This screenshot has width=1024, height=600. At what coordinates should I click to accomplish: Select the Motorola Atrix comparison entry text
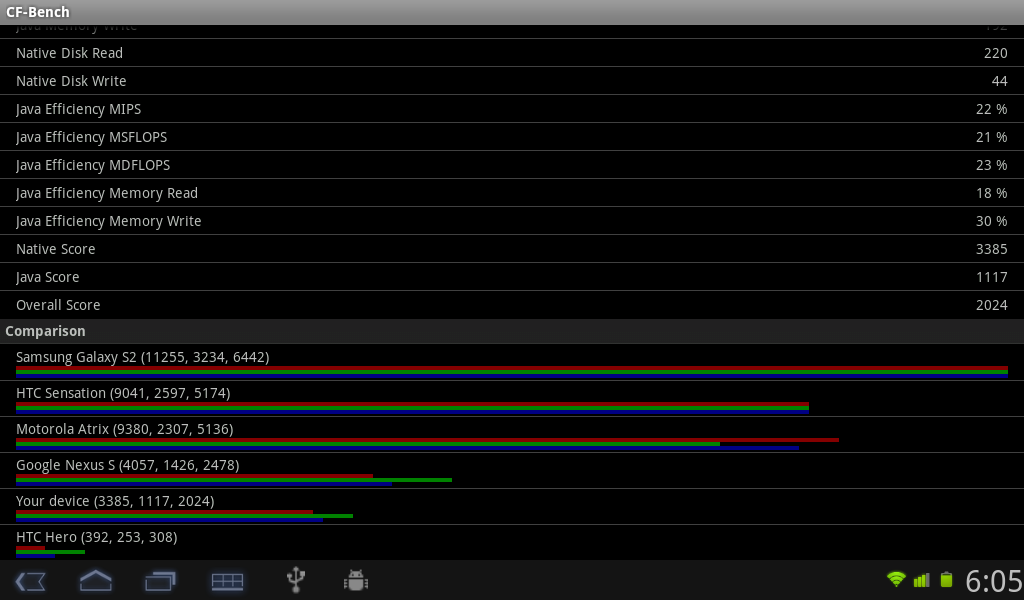124,429
